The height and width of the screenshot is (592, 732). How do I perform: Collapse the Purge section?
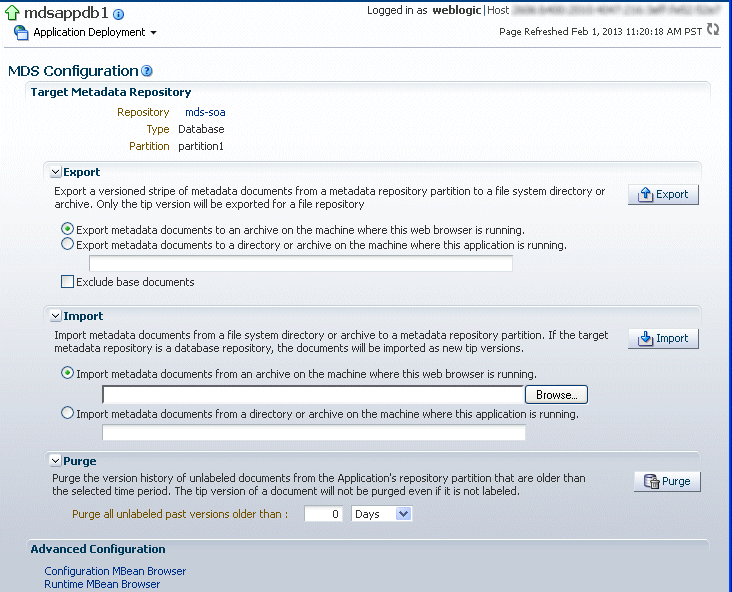coord(56,461)
